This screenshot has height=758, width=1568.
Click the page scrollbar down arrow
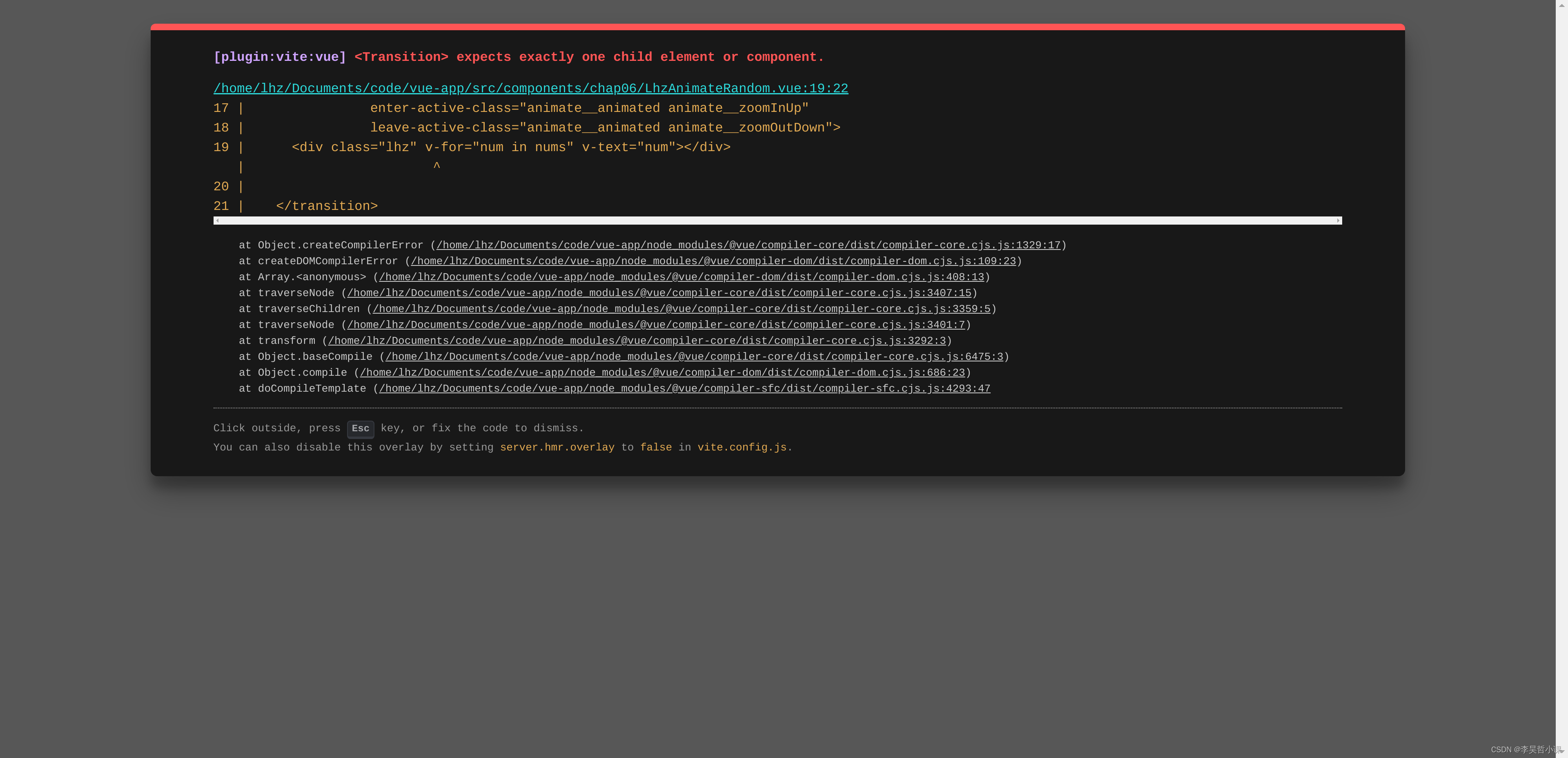1561,751
